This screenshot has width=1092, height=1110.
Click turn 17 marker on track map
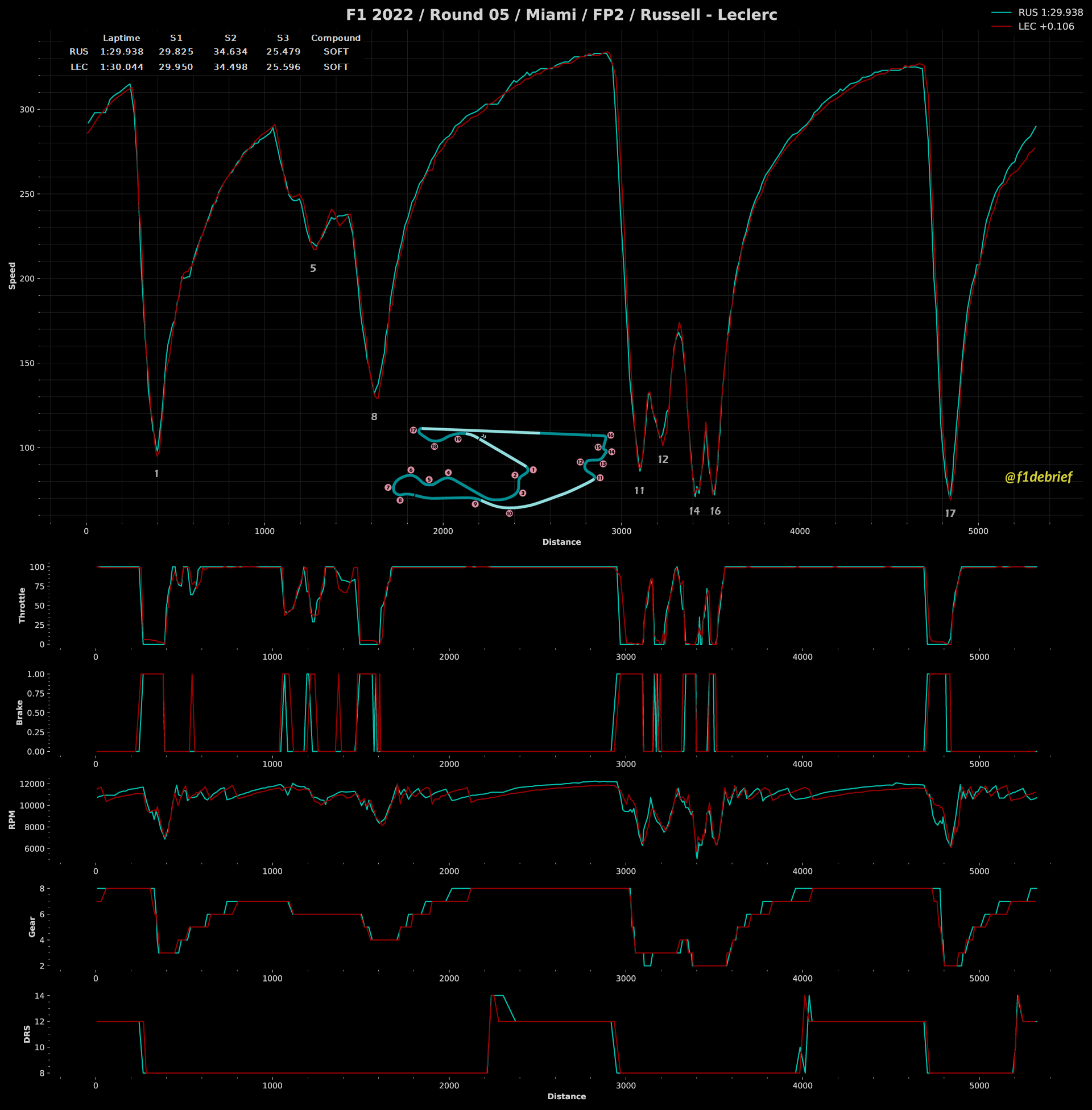tap(413, 430)
